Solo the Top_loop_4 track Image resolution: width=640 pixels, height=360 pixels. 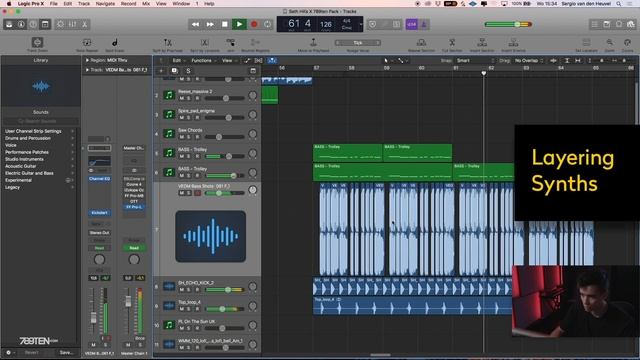[189, 309]
